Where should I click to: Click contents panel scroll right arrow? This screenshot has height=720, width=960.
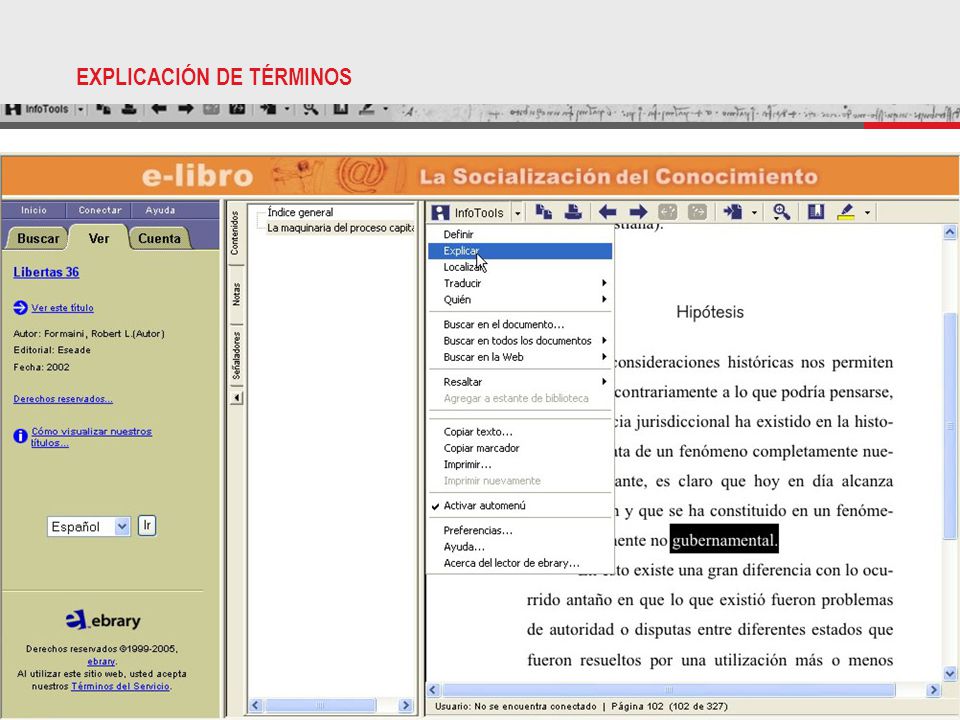coord(405,705)
